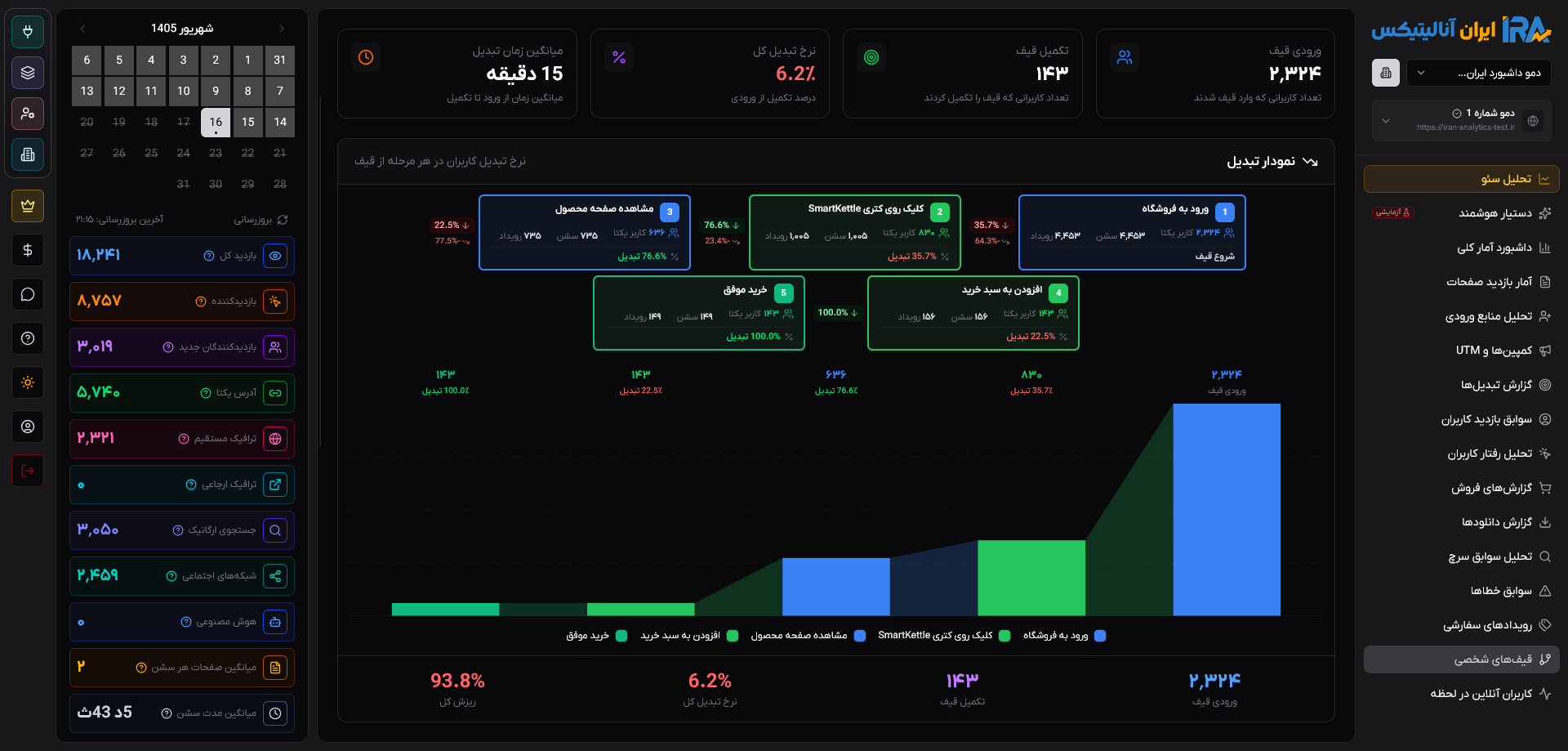Open the user profile circle icon
The width and height of the screenshot is (1568, 751).
tap(28, 427)
